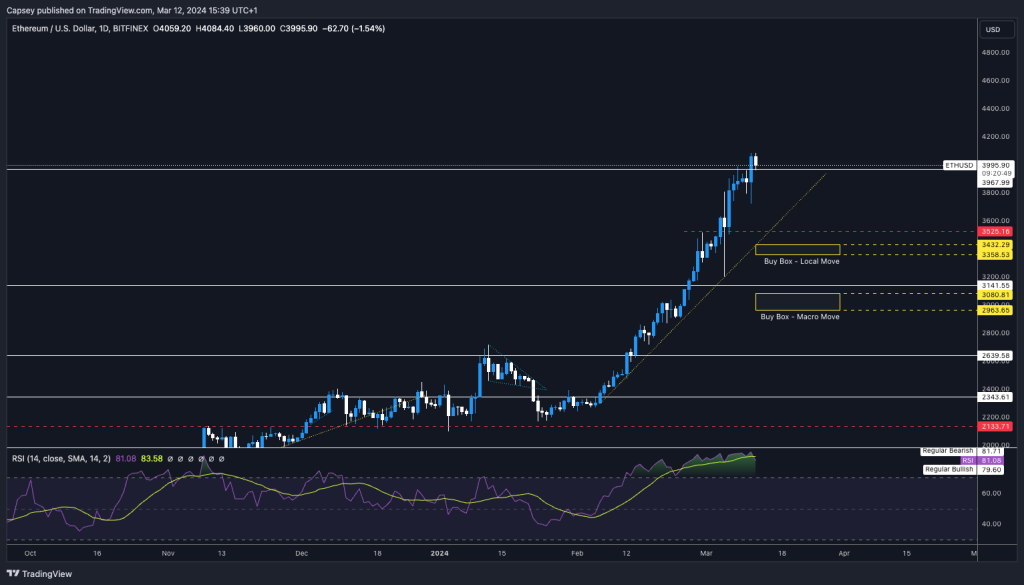Image resolution: width=1024 pixels, height=585 pixels.
Task: Click the RSI 40.00 axis tick
Action: pos(992,524)
